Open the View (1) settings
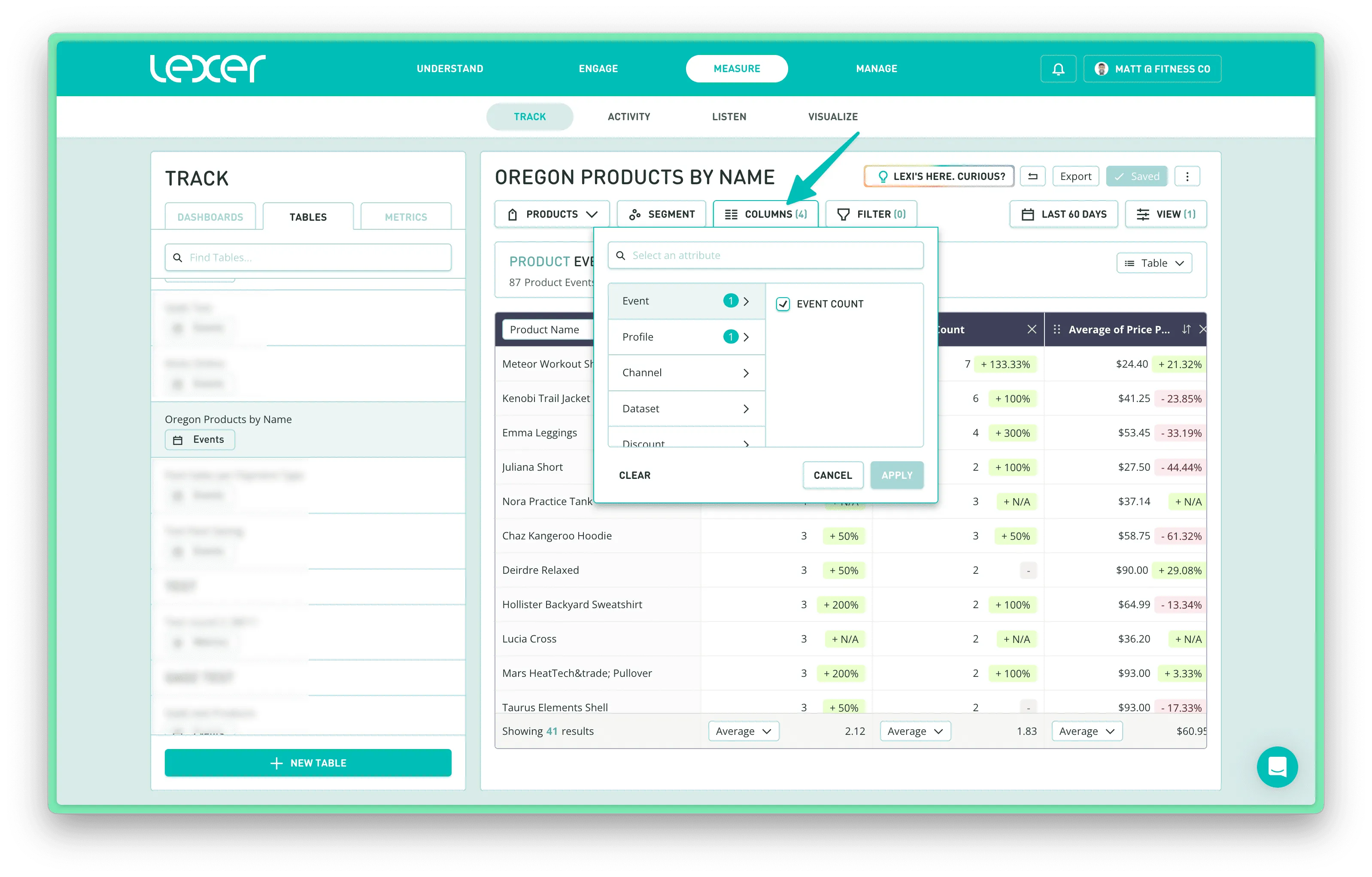The image size is (1372, 877). tap(1166, 214)
